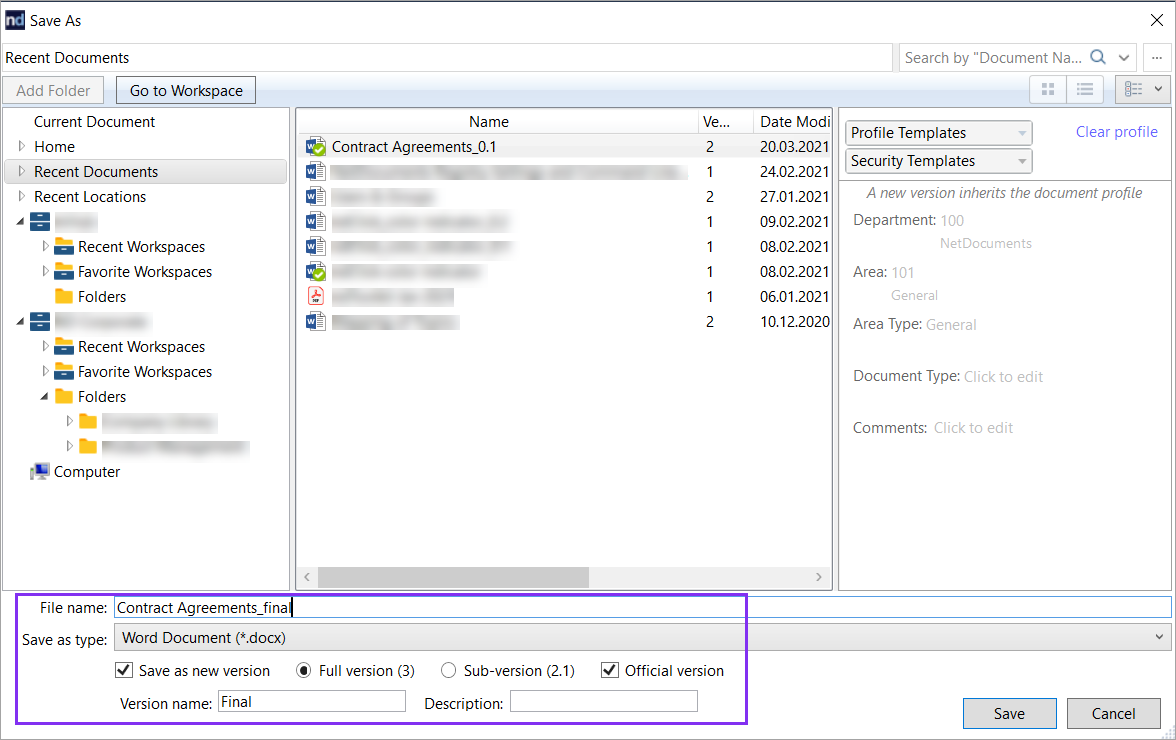Click the Computer icon in tree
1176x740 pixels.
41,472
